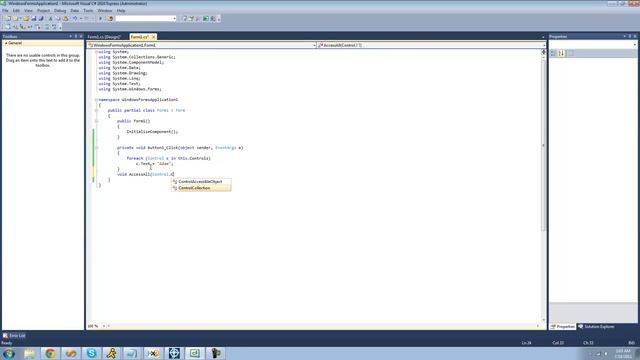Collapse the namespace WindowsFormsApplication1 region

tap(96, 100)
